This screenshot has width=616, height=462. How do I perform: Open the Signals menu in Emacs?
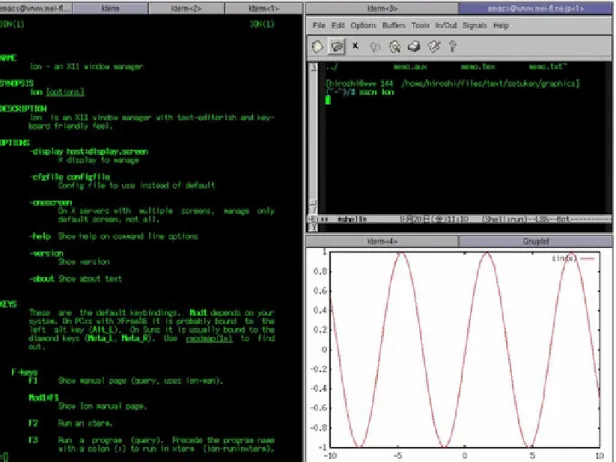point(475,26)
